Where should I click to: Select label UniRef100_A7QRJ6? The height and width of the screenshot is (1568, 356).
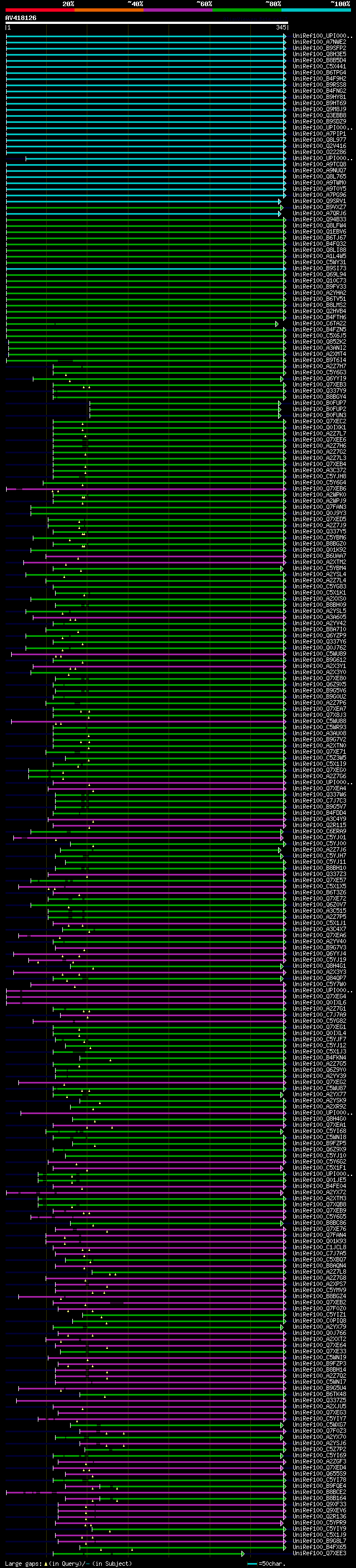319,213
